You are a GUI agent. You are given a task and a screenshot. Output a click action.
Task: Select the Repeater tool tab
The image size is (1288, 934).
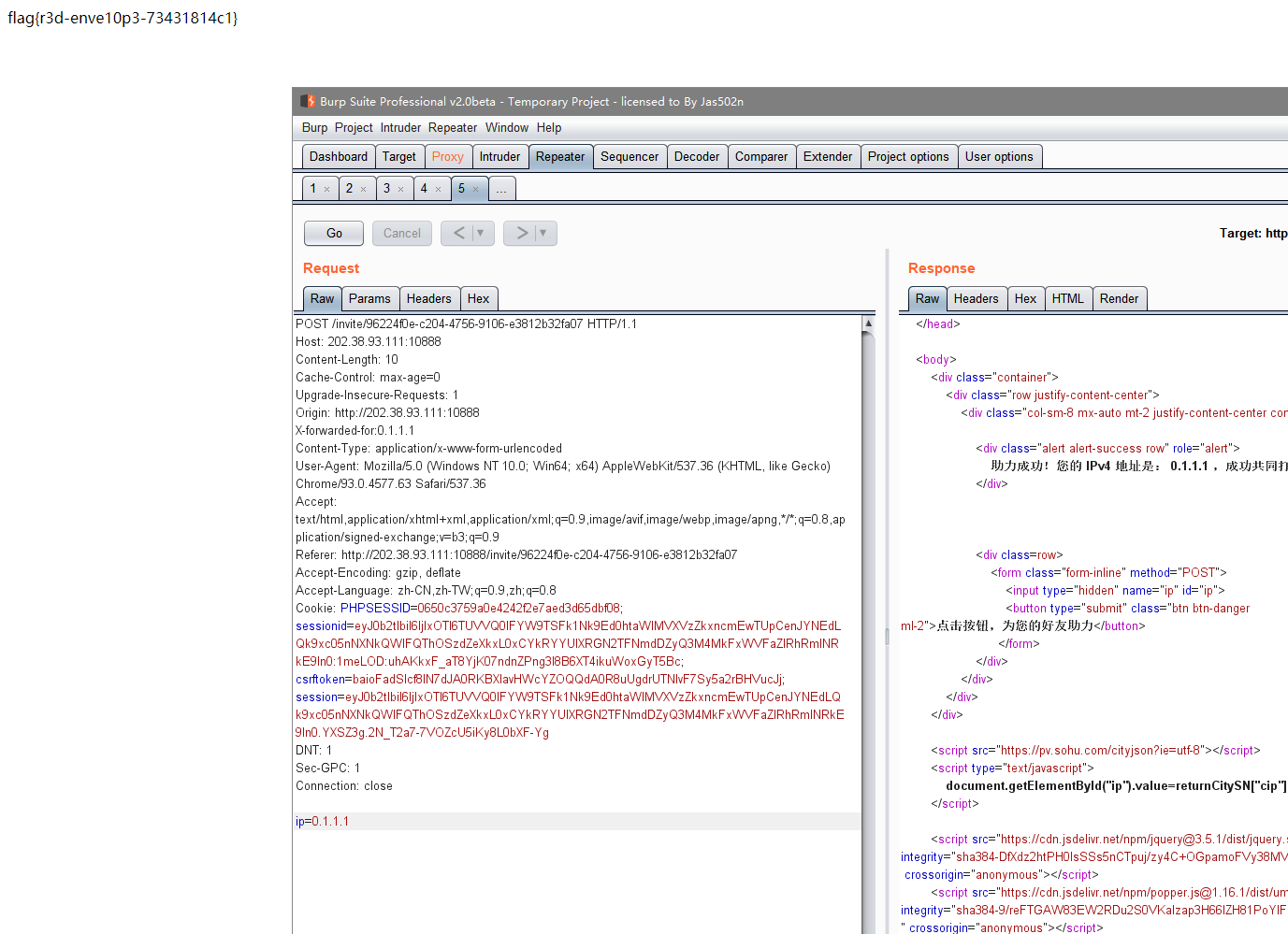pos(560,156)
